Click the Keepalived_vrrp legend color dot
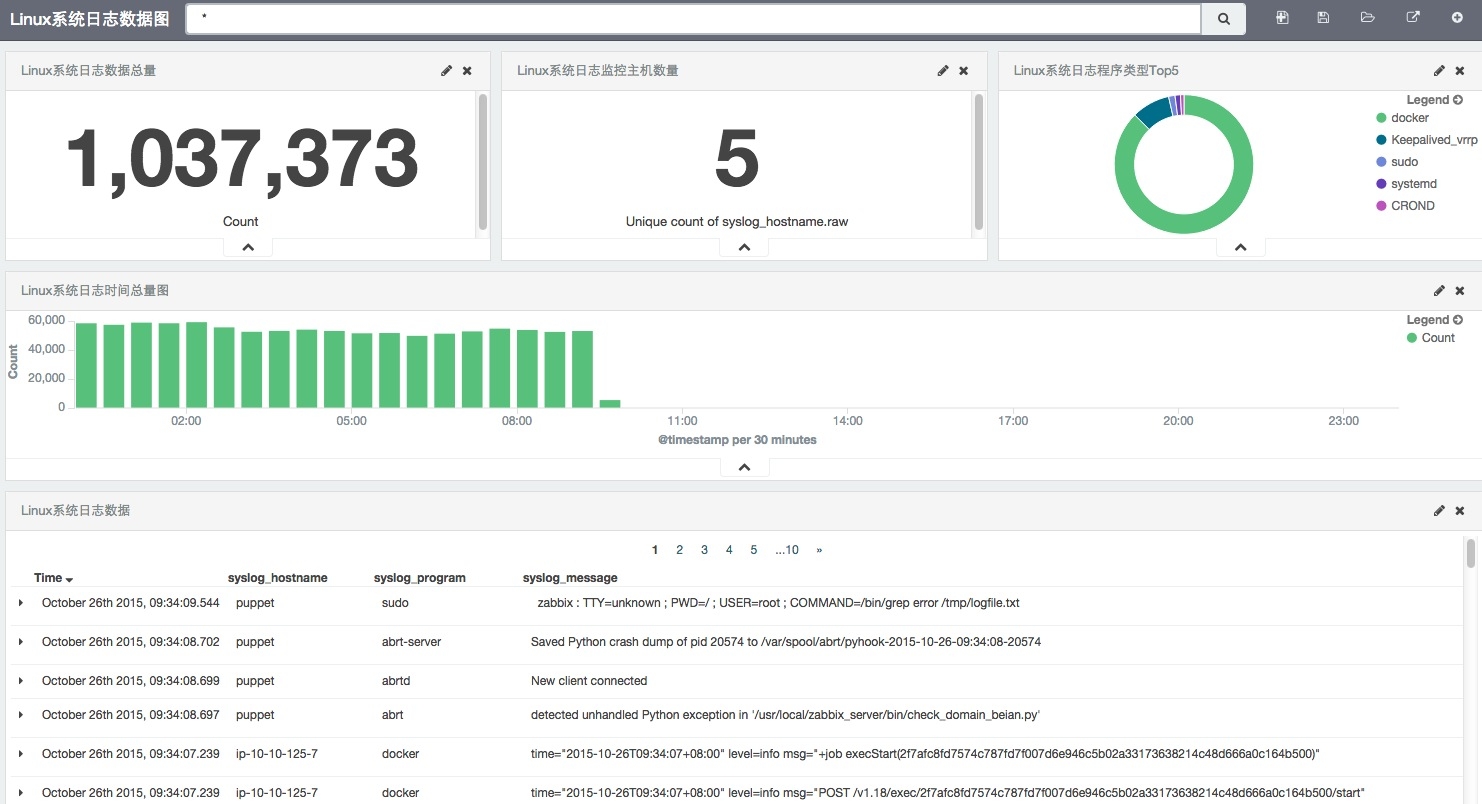 coord(1382,140)
